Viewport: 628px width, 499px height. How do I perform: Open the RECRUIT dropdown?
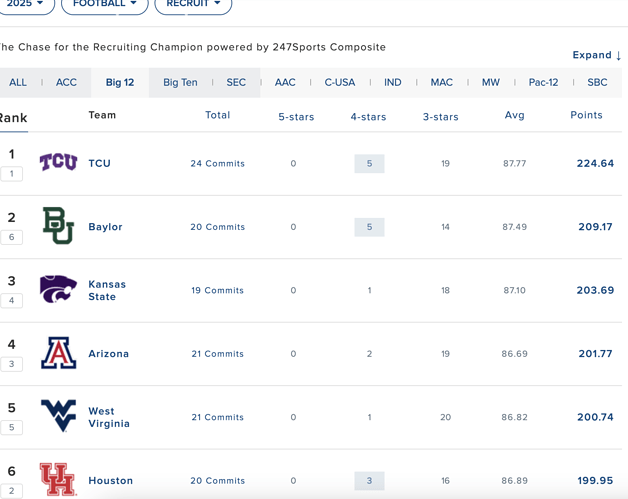click(x=193, y=4)
